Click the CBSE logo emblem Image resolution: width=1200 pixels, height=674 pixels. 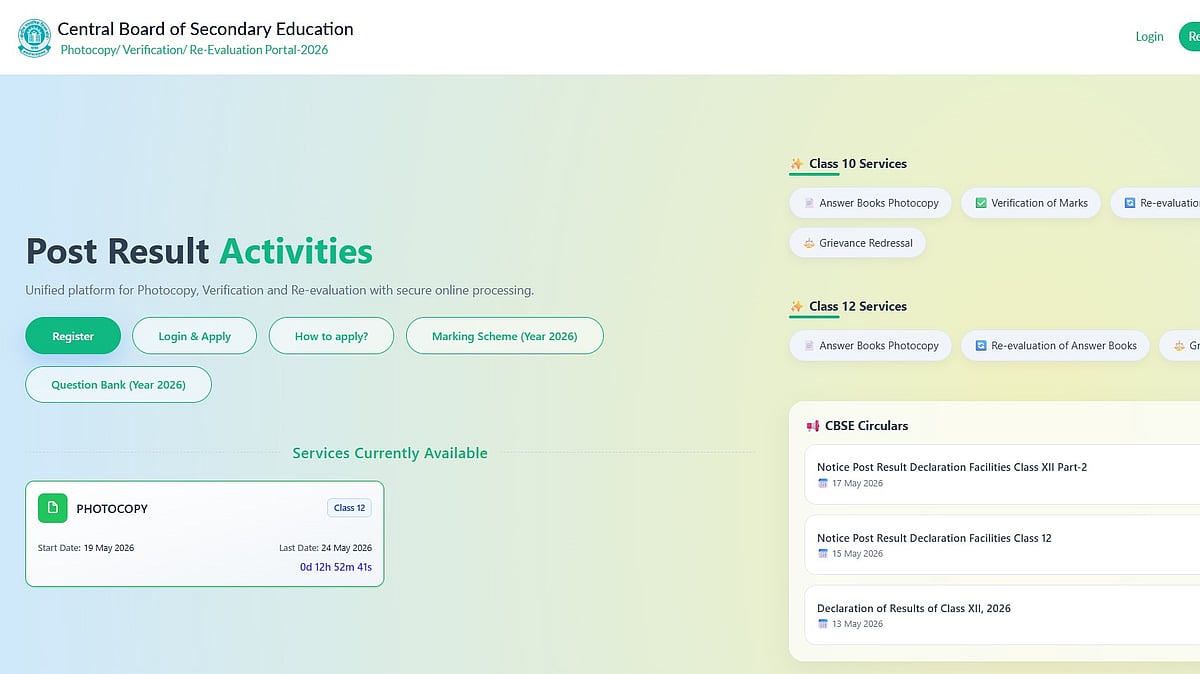[x=33, y=38]
